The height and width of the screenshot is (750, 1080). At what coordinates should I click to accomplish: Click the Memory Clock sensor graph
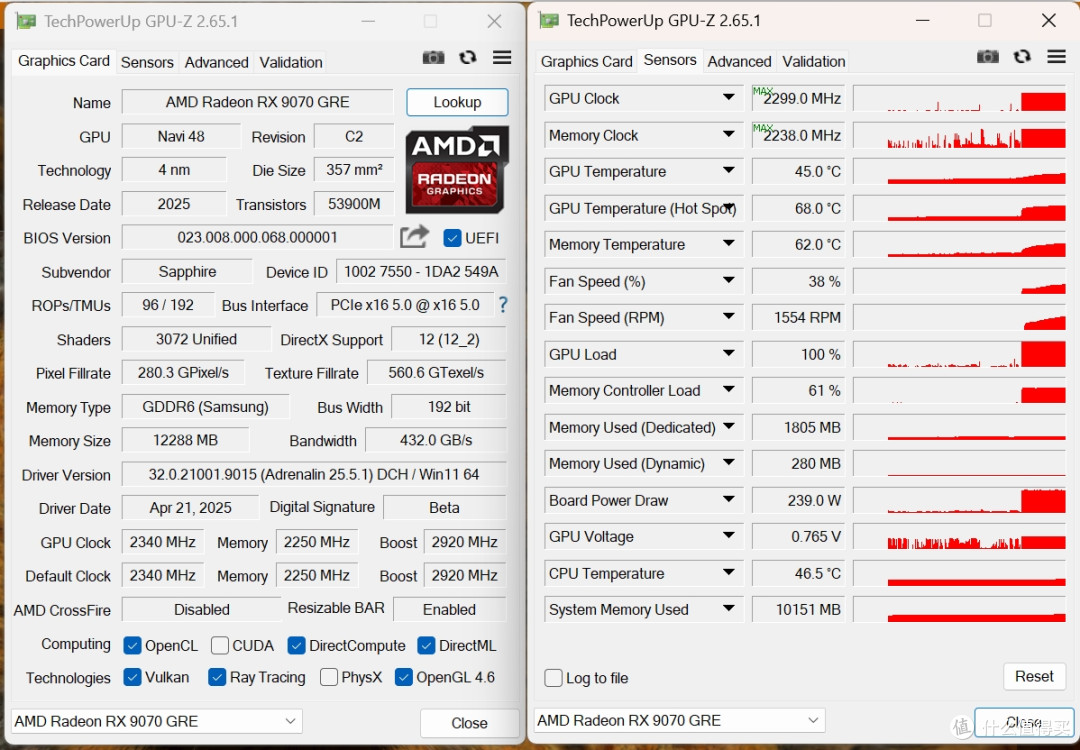pyautogui.click(x=959, y=135)
